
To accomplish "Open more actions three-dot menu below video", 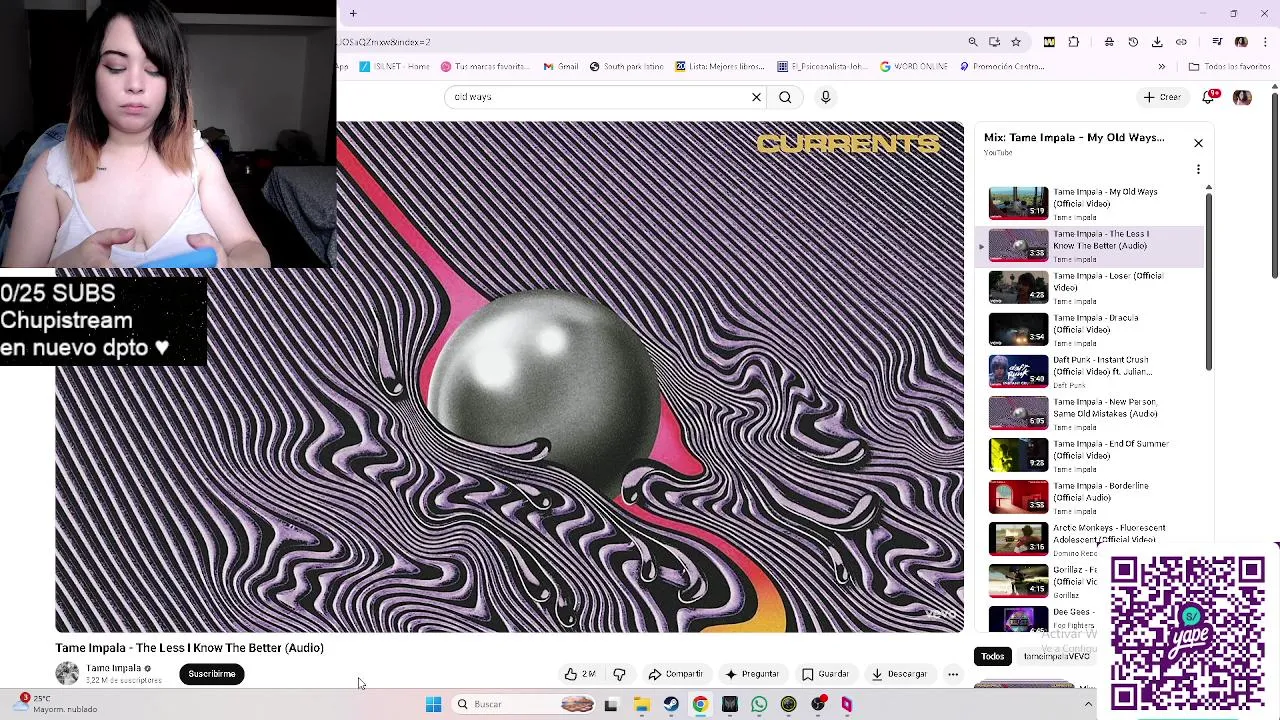I will [953, 674].
